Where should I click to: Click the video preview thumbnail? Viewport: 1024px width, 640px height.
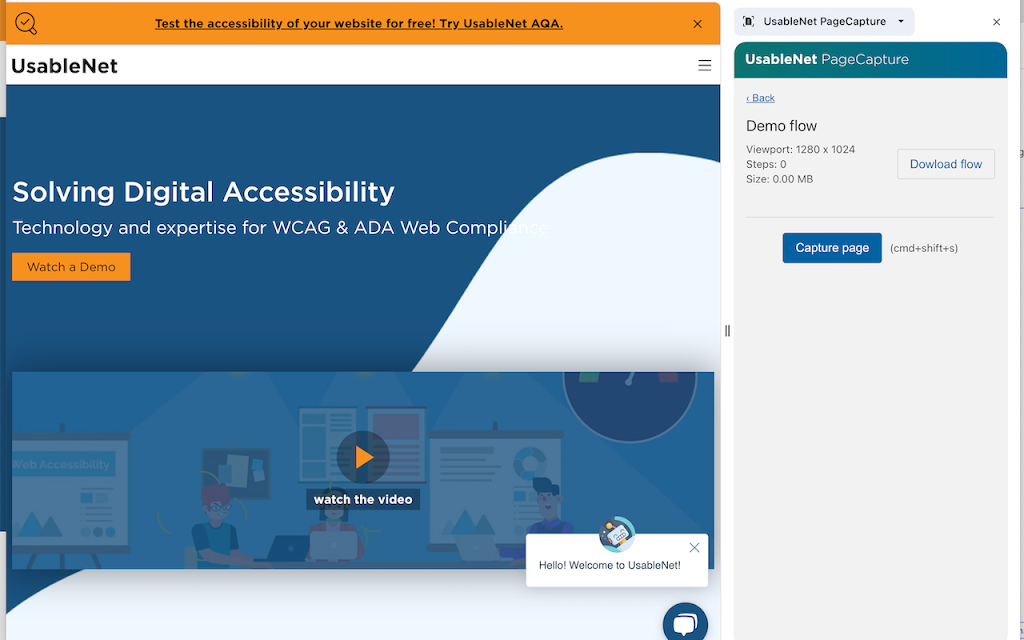pyautogui.click(x=363, y=470)
